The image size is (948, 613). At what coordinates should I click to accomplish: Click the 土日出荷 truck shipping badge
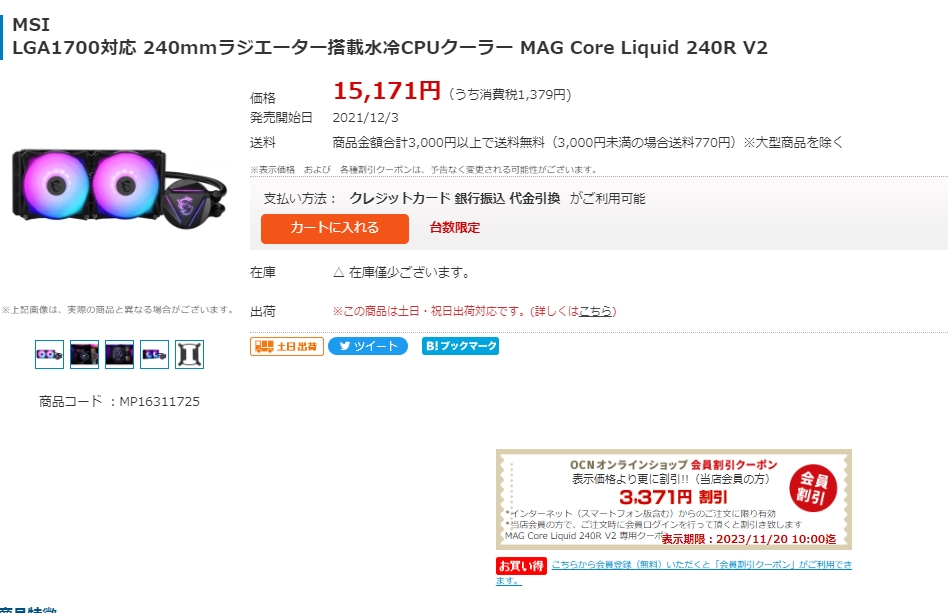point(287,346)
